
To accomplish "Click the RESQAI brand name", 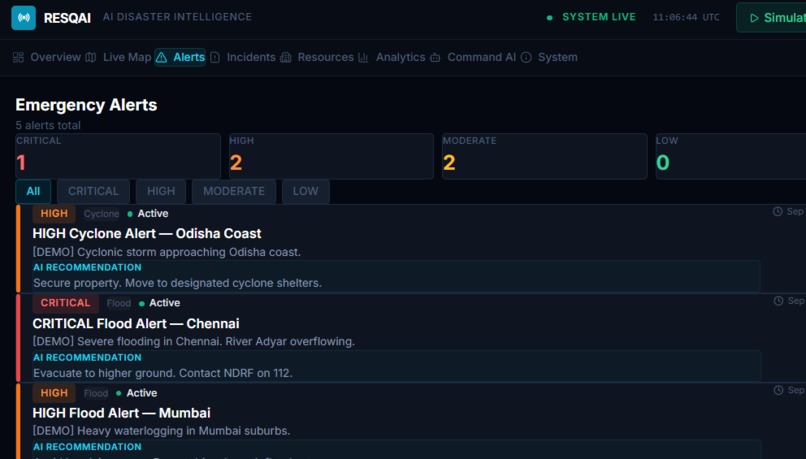I will (x=67, y=18).
